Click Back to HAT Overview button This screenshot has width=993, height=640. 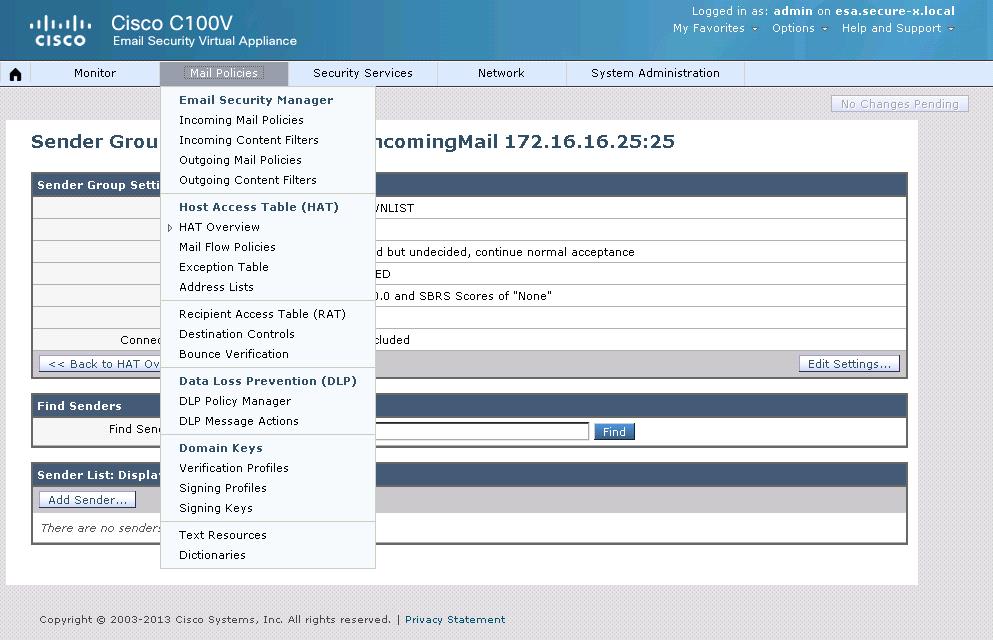[x=100, y=364]
